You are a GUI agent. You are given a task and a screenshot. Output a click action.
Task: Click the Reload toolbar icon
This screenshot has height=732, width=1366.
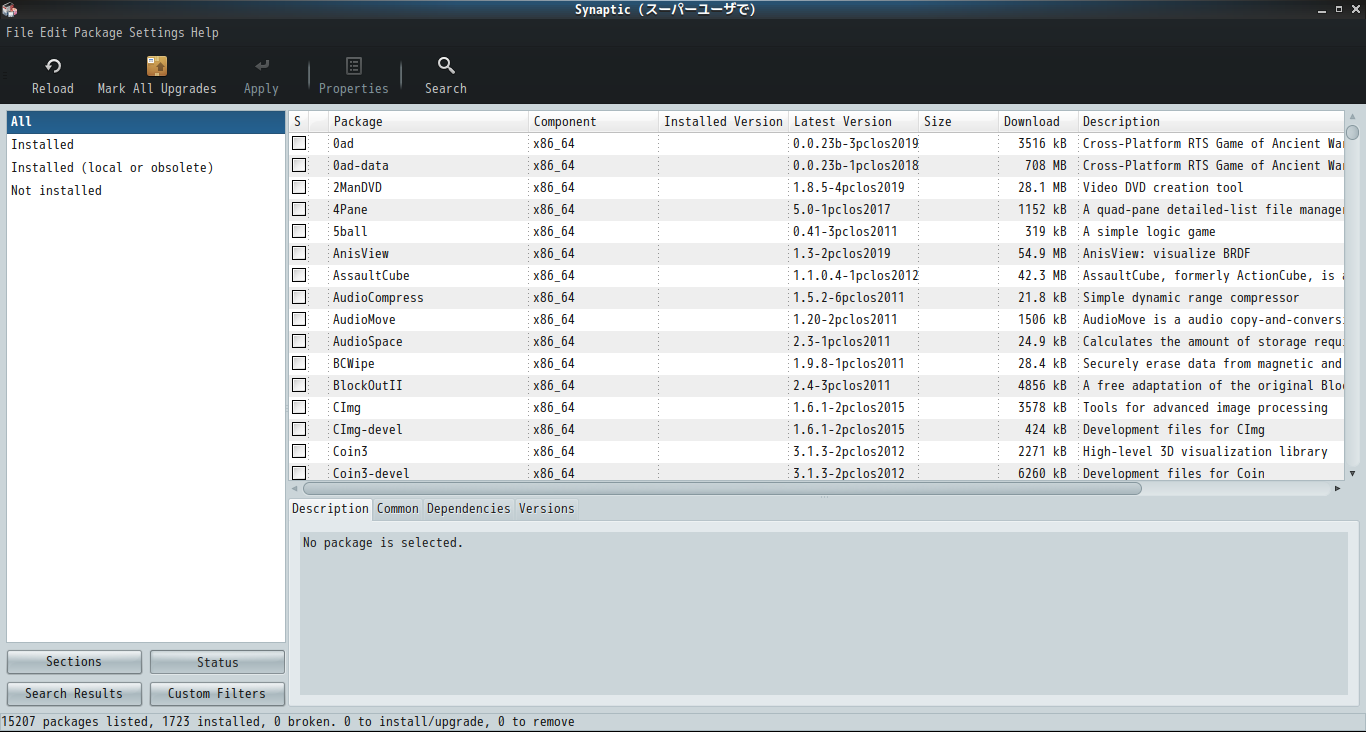click(53, 66)
